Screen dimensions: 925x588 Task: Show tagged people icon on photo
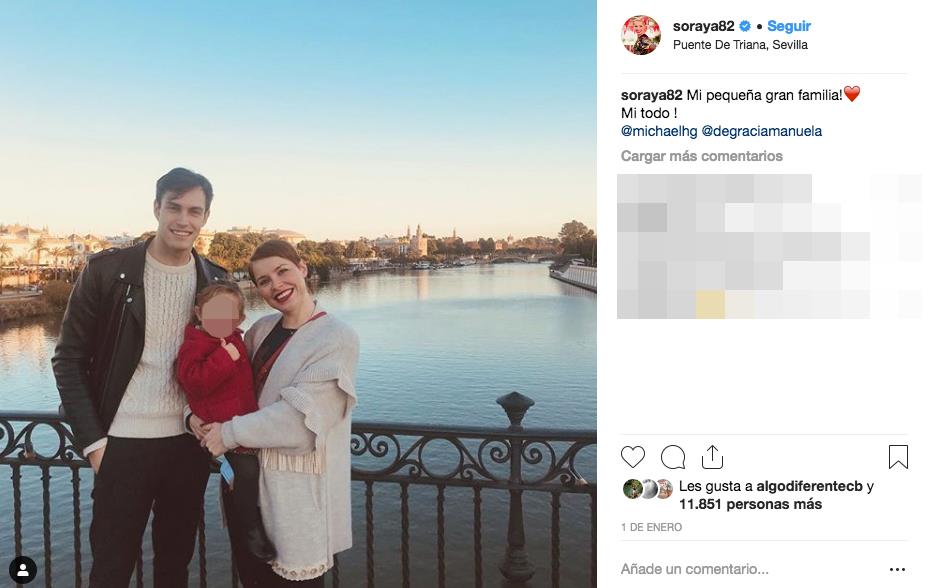pyautogui.click(x=22, y=570)
